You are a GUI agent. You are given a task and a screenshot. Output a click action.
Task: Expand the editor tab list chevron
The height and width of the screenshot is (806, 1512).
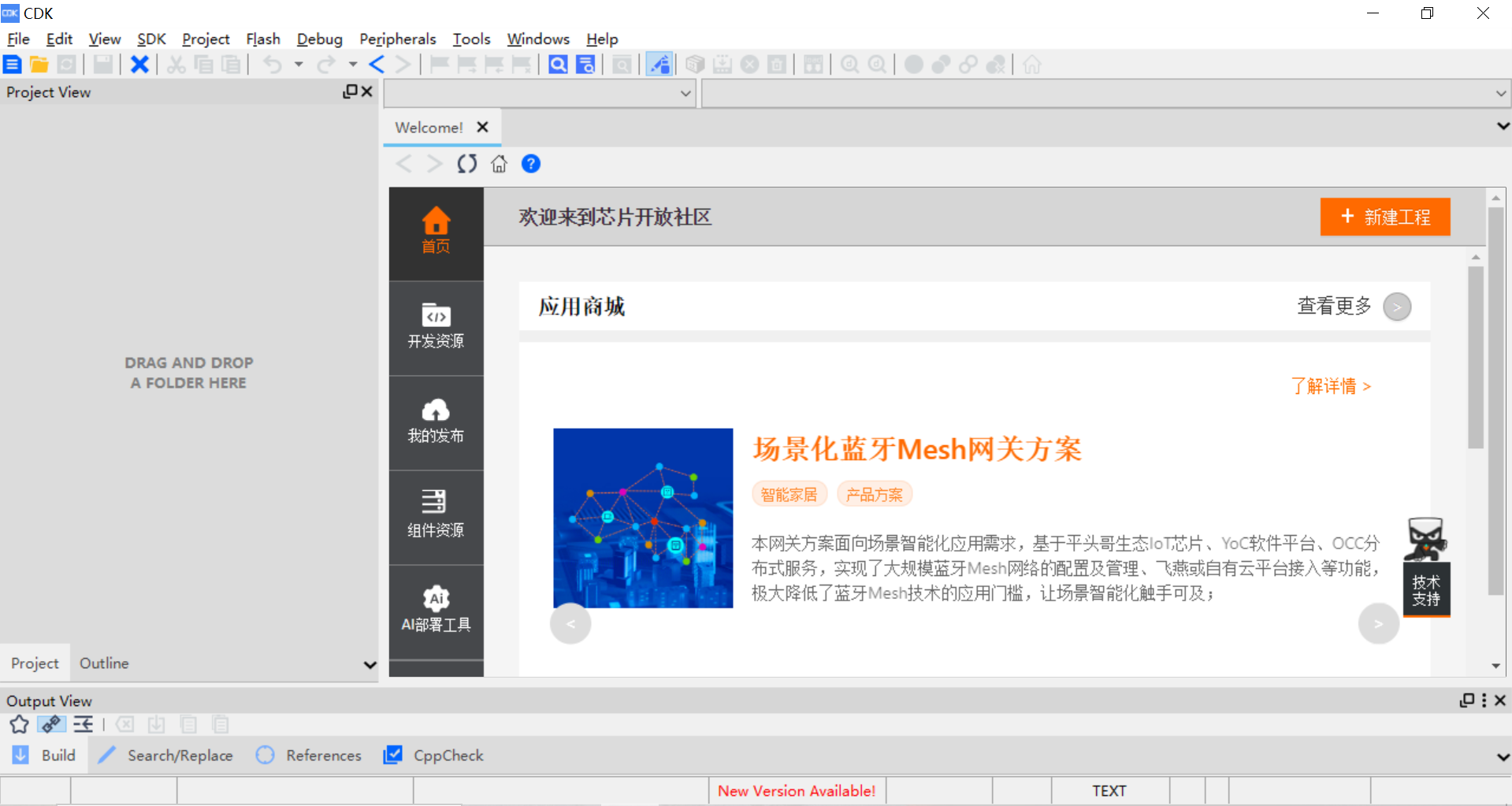(x=1503, y=126)
